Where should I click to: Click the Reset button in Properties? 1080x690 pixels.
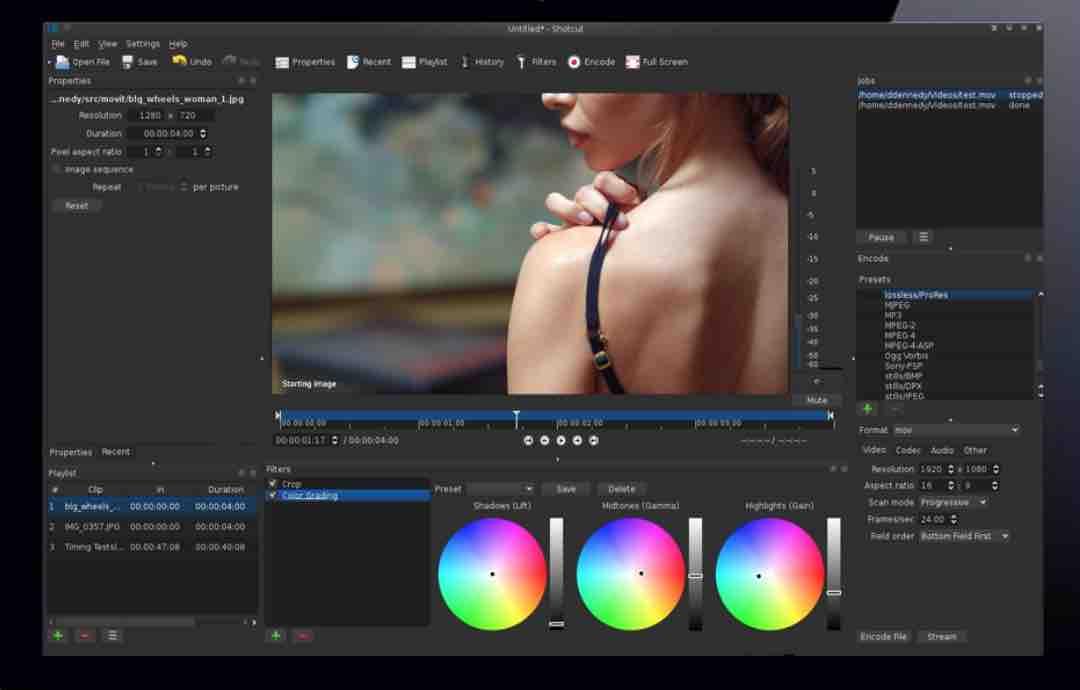coord(76,205)
